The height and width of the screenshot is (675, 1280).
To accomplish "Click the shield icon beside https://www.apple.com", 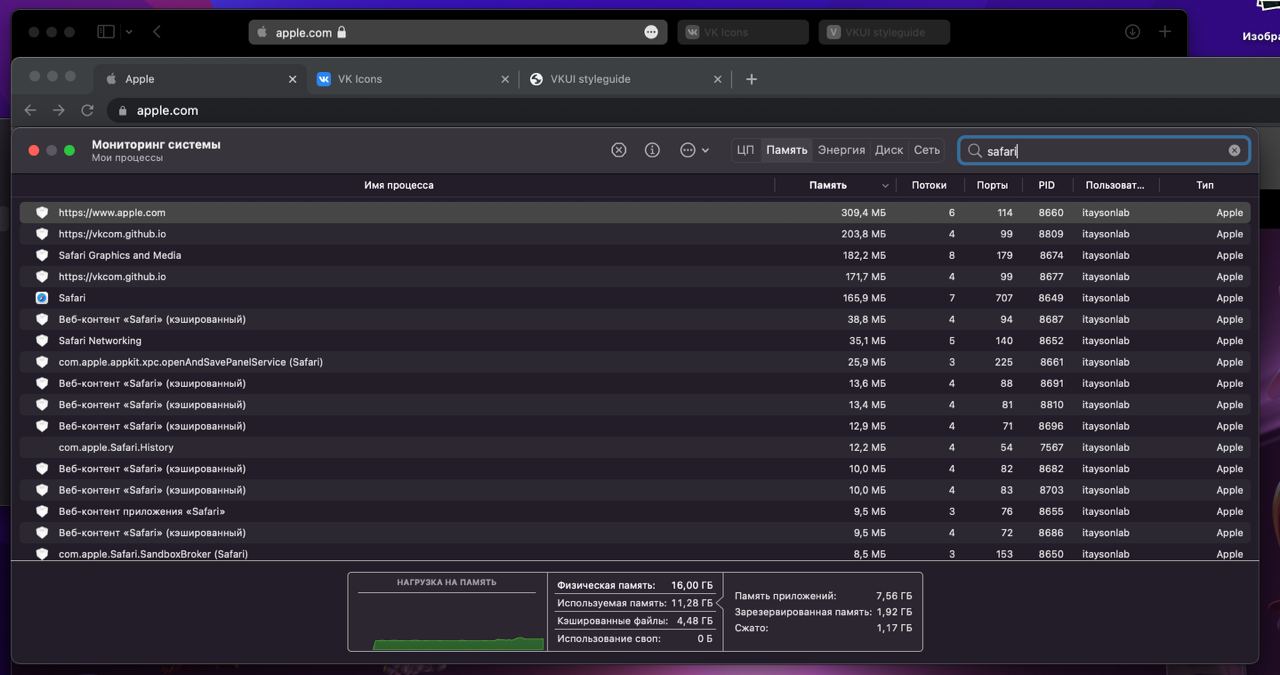I will (42, 213).
